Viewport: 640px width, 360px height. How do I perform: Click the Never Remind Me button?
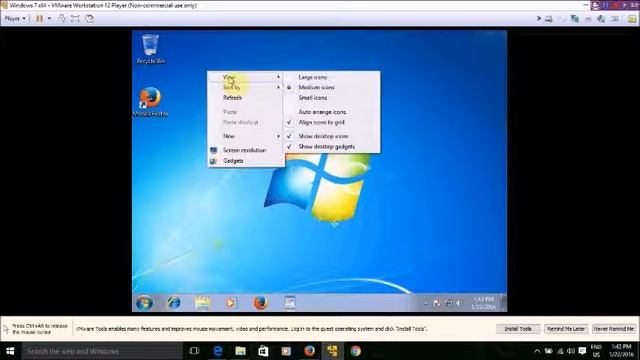(613, 329)
